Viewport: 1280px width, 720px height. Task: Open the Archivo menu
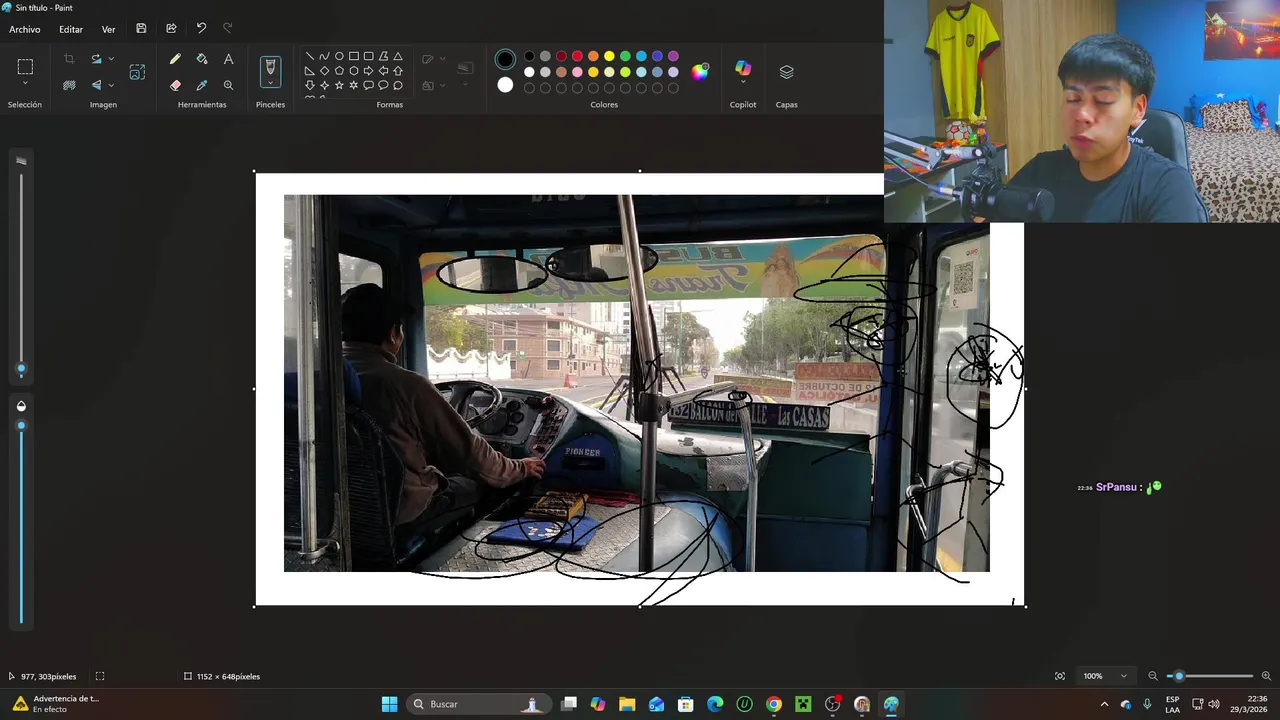[x=25, y=29]
